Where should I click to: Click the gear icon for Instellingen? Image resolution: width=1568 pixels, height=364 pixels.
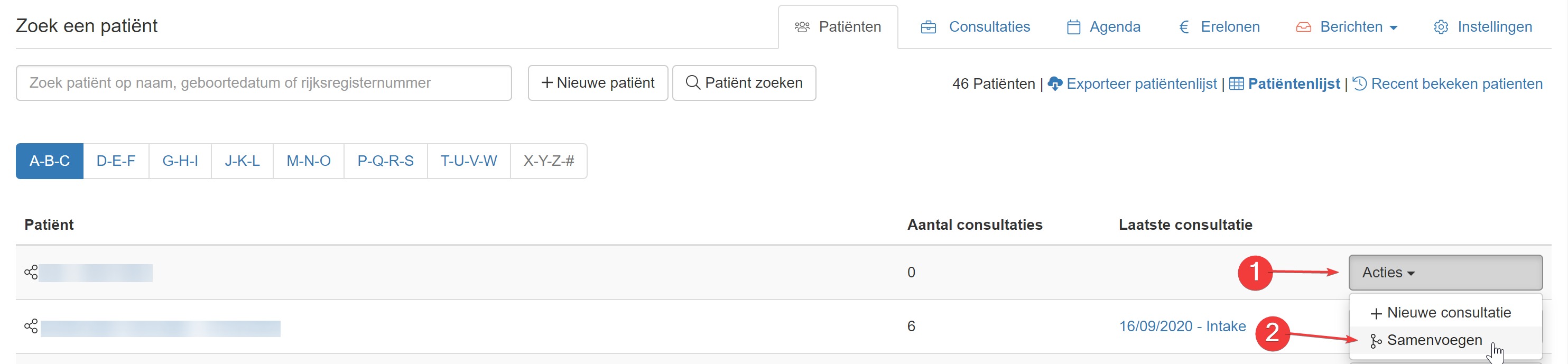[1441, 27]
